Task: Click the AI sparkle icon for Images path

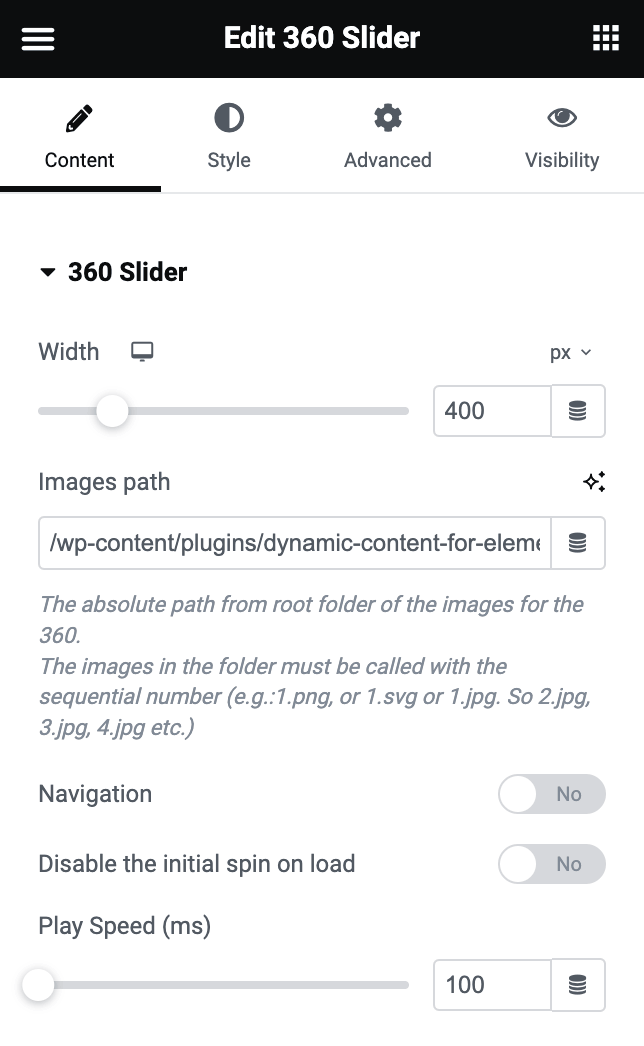Action: pyautogui.click(x=594, y=482)
